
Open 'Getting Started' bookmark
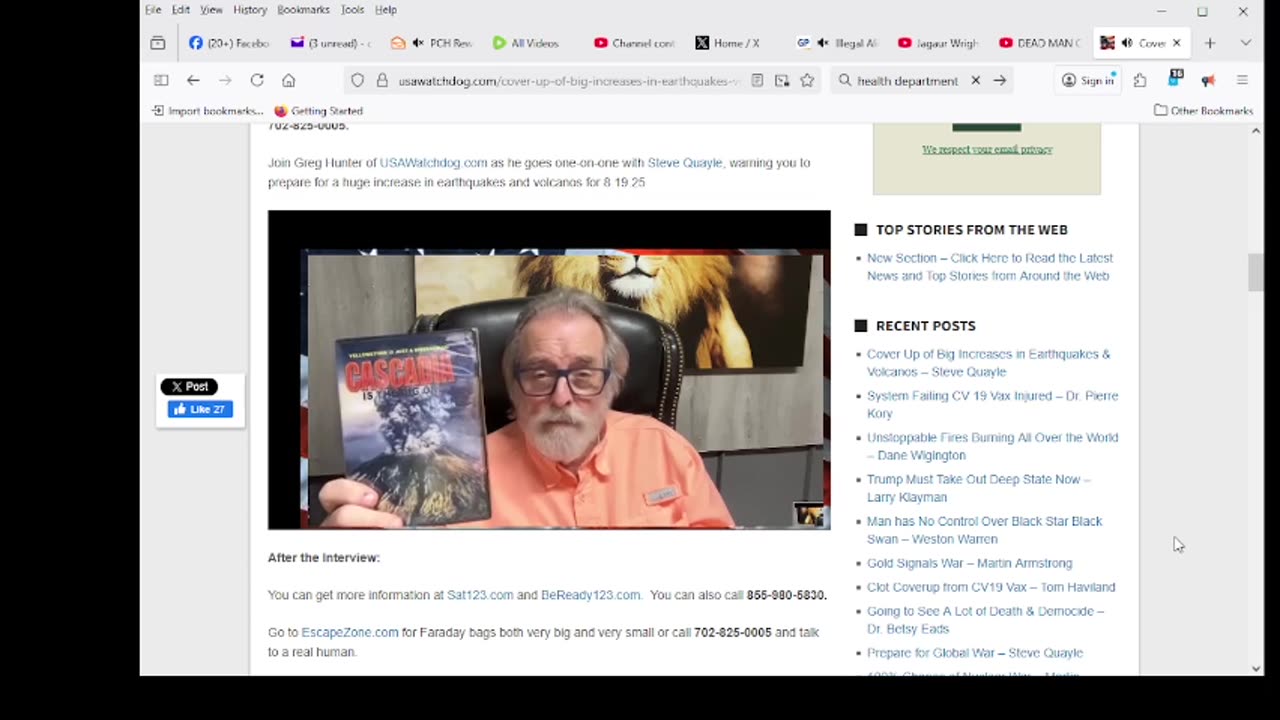pos(318,111)
